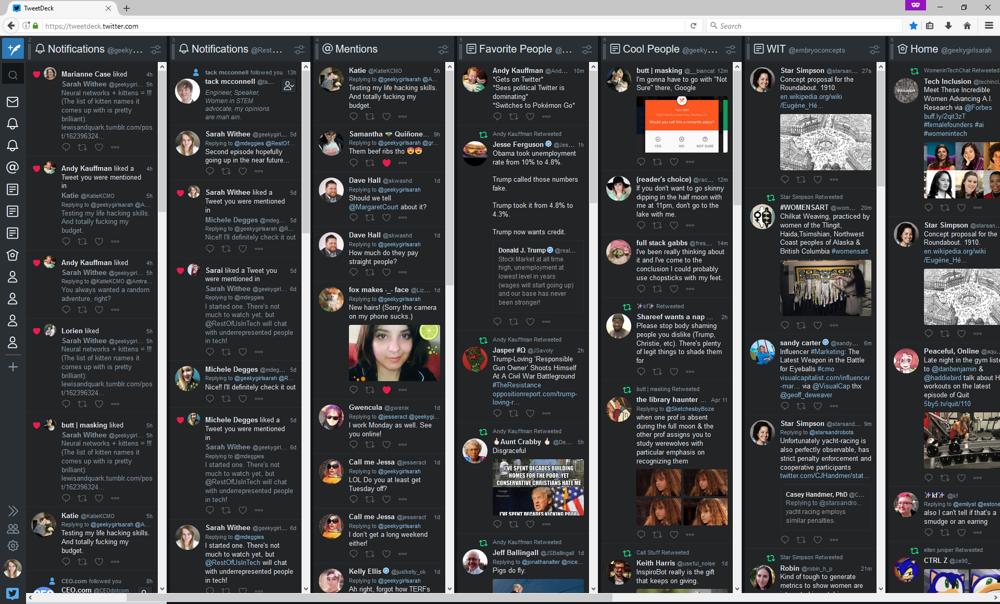The height and width of the screenshot is (604, 1000).
Task: Unlike Samantha Quiñones "Them beef ribs" tweet
Action: pyautogui.click(x=386, y=163)
